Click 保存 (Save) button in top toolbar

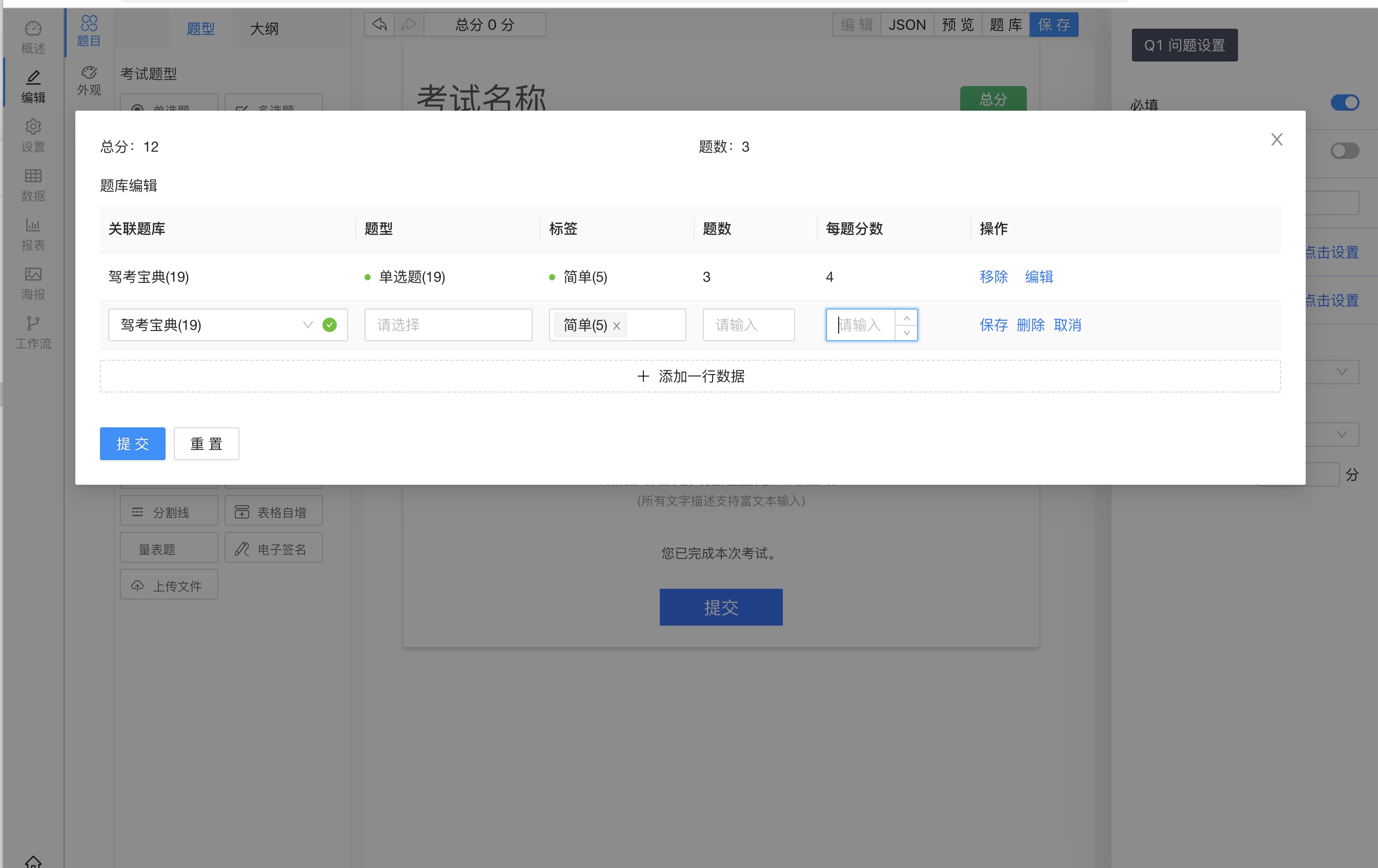(1055, 25)
